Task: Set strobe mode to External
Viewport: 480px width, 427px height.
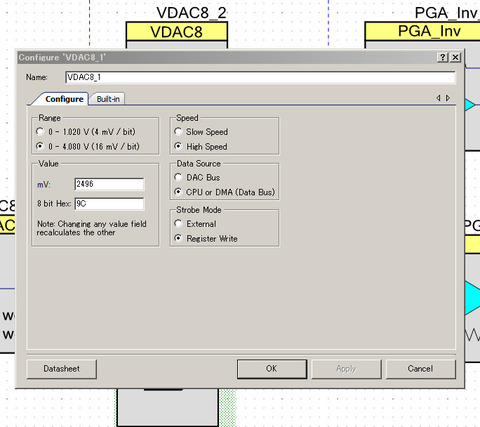Action: pos(178,223)
